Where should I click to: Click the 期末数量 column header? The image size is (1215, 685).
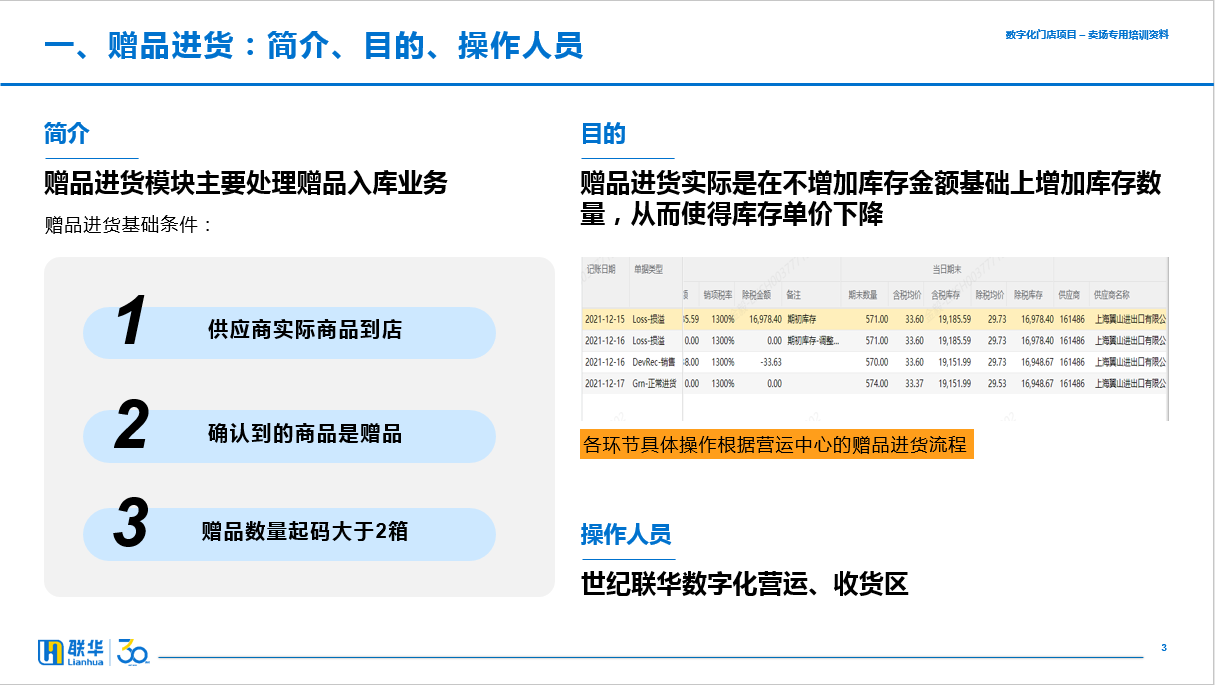tap(863, 295)
